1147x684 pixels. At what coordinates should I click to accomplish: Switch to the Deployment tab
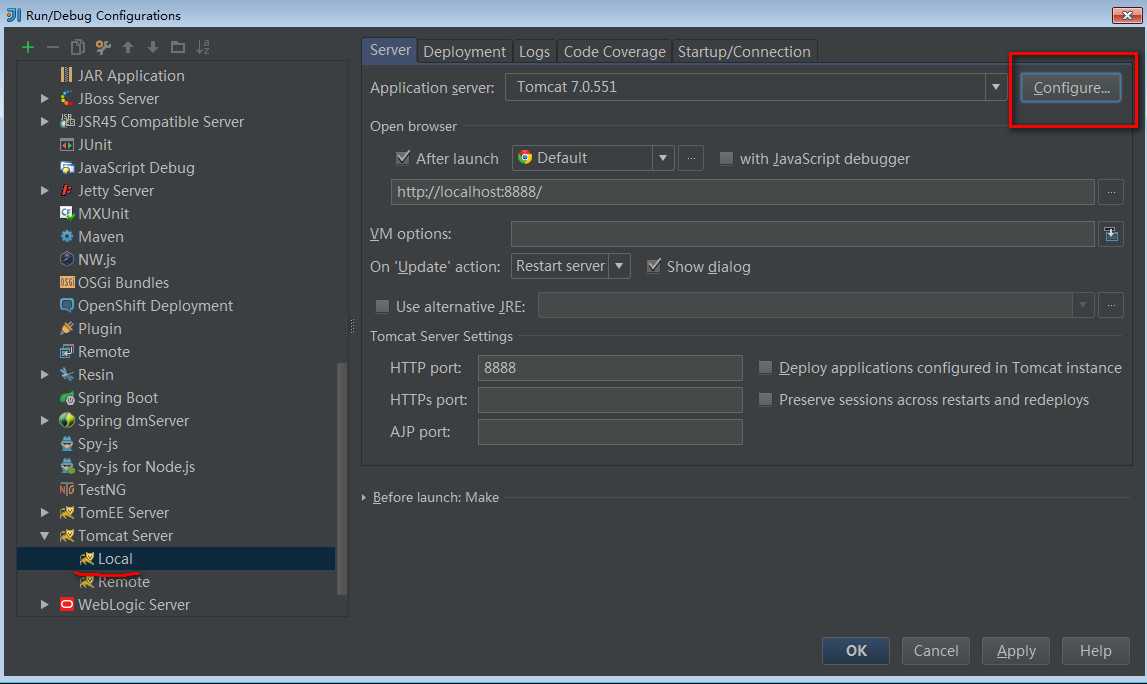[465, 52]
